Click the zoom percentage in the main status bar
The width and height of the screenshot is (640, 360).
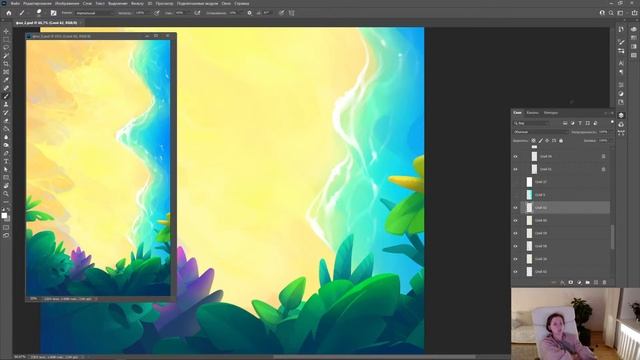(20, 357)
